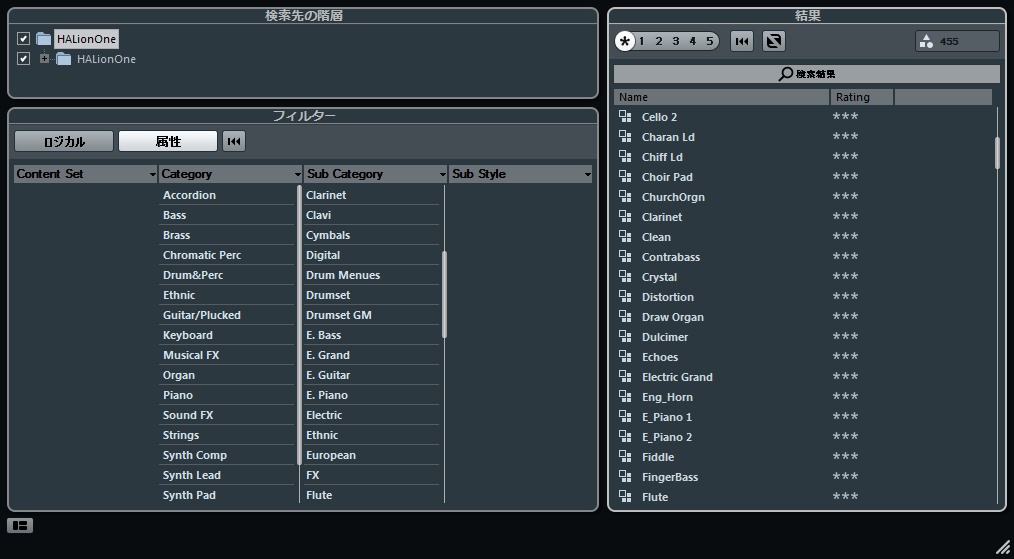Click the shapes icon beside the 455 counter
The width and height of the screenshot is (1014, 559).
[926, 41]
